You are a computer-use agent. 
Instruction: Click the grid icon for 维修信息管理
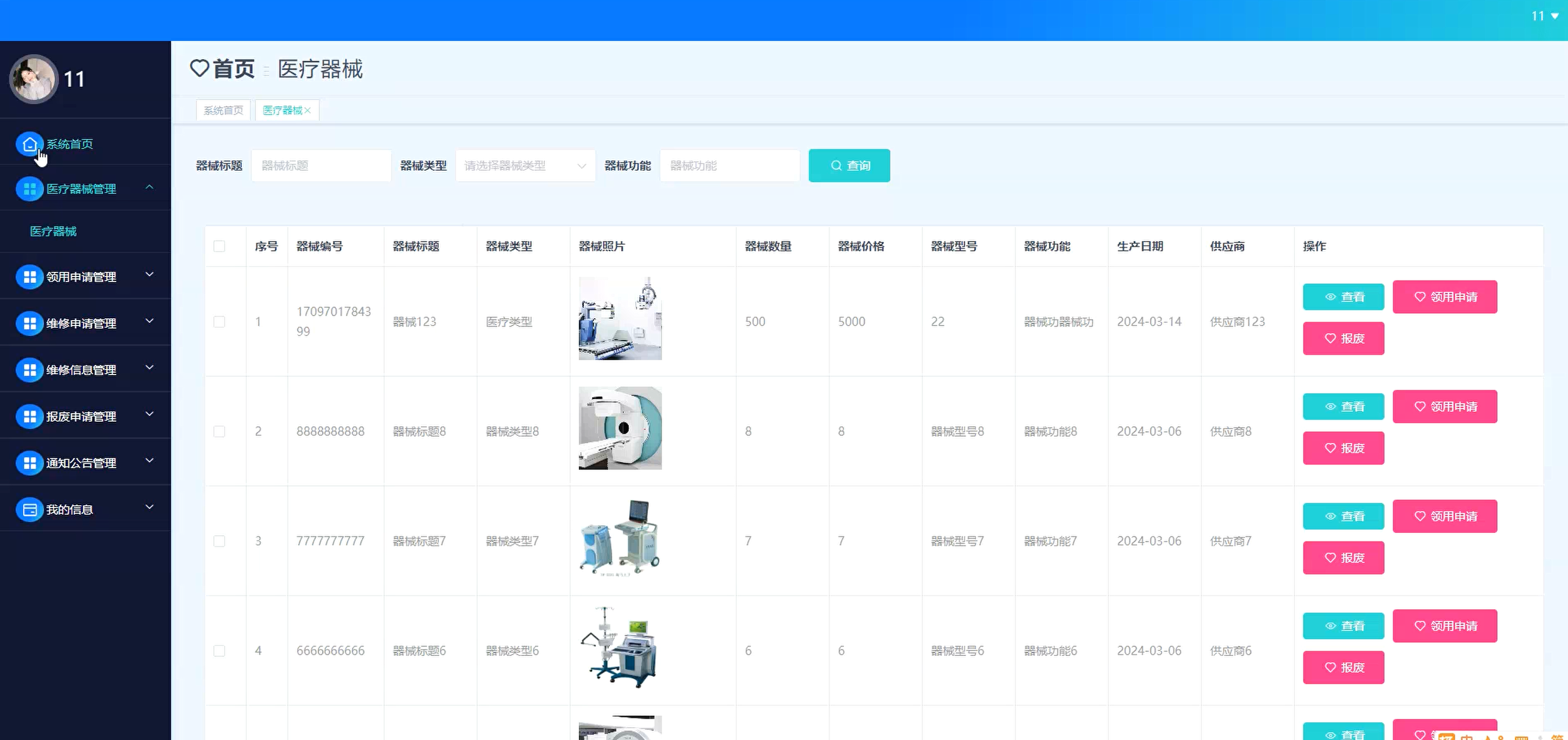point(29,369)
